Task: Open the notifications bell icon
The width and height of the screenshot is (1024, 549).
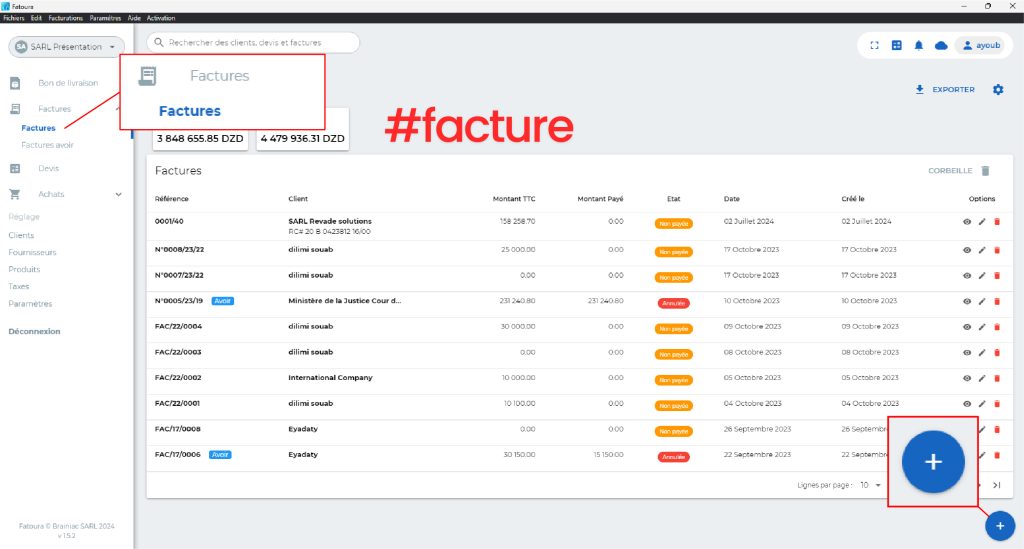Action: coord(919,46)
